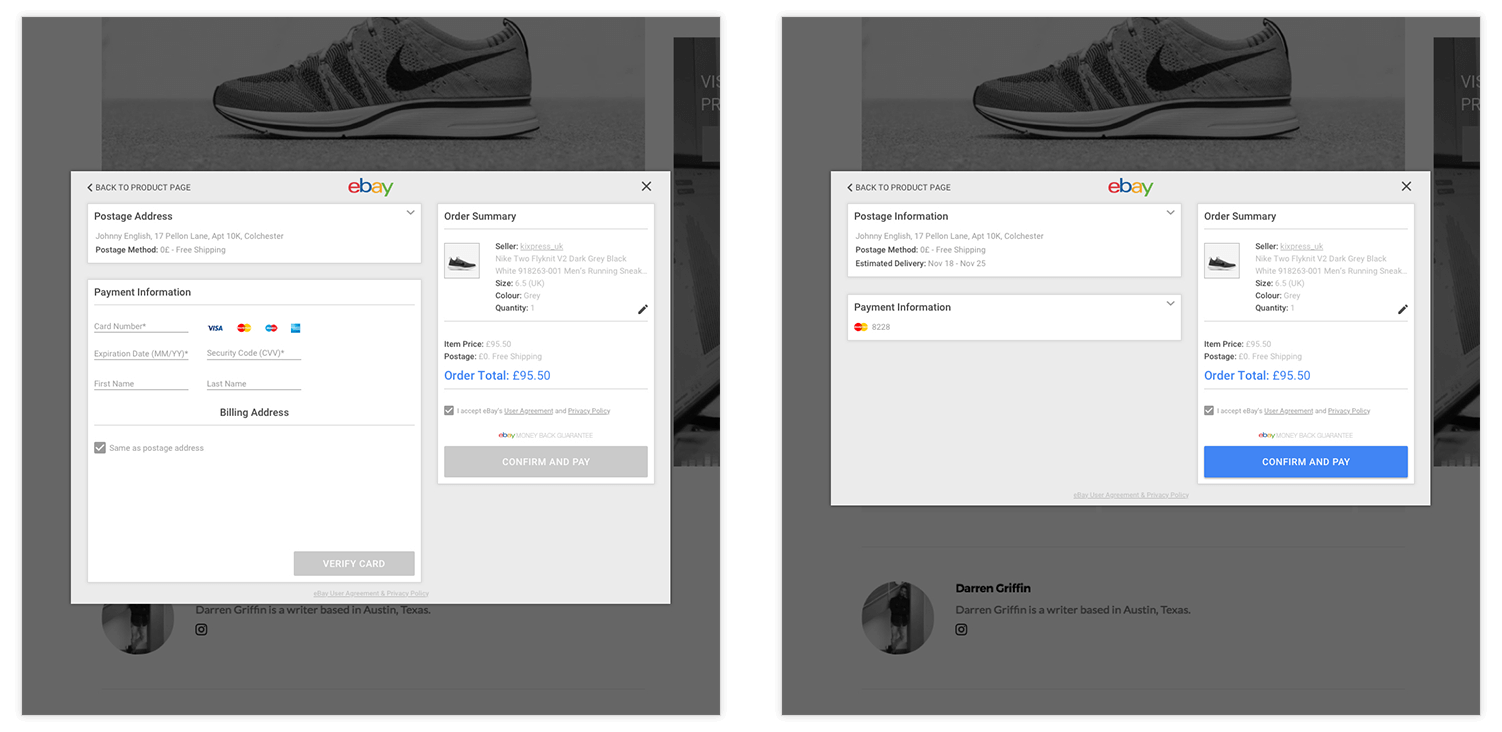The width and height of the screenshot is (1502, 732).
Task: Go back to product page from left checkout
Action: pos(139,187)
